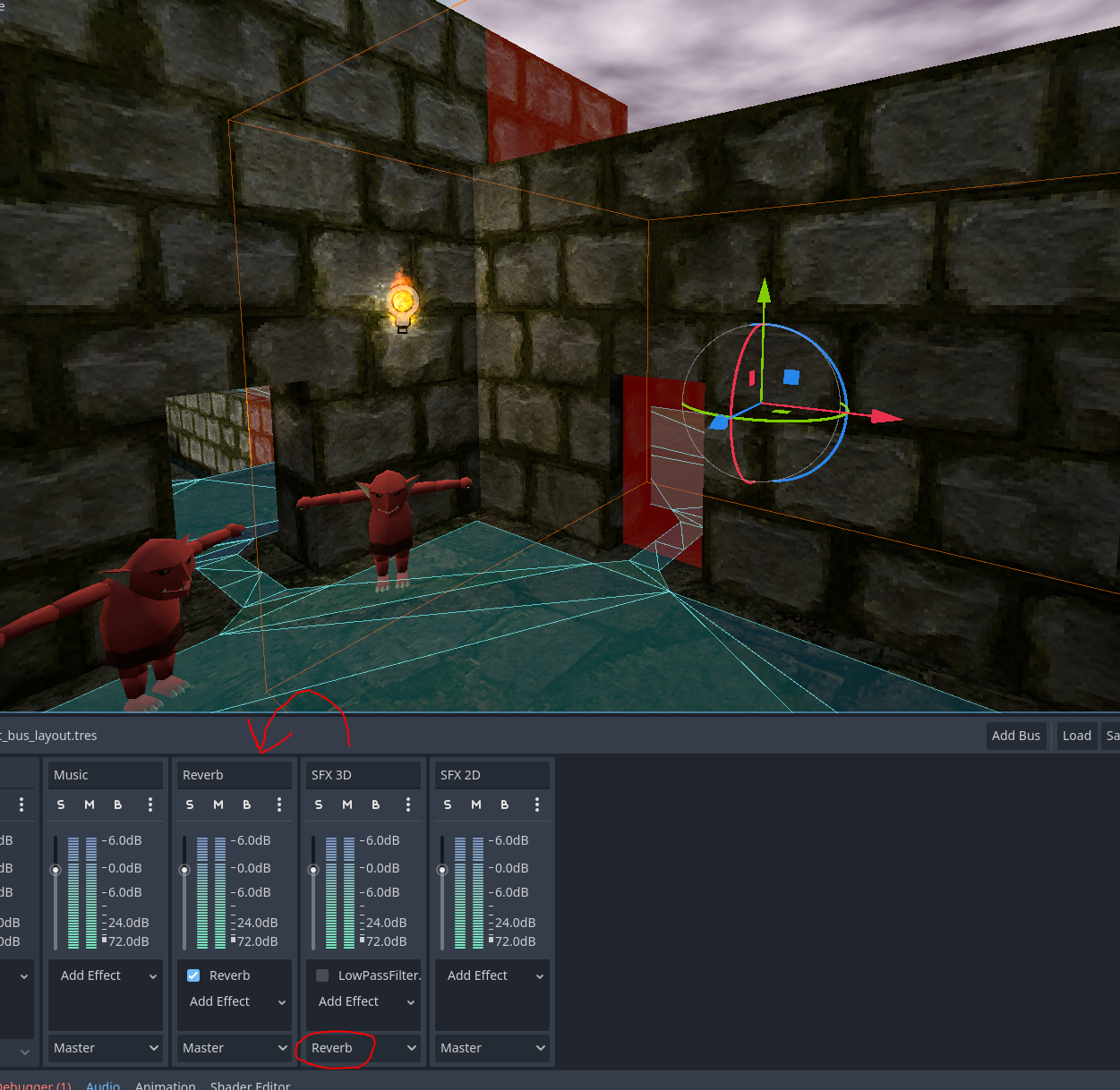Select the SFX 2D bus name field
Screen dimensions: 1120x1090
[x=492, y=775]
